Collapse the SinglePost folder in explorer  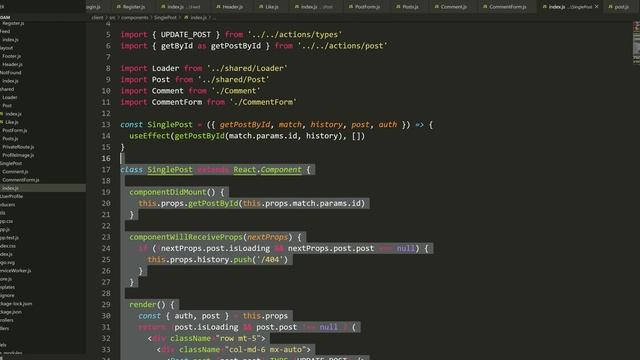point(11,163)
